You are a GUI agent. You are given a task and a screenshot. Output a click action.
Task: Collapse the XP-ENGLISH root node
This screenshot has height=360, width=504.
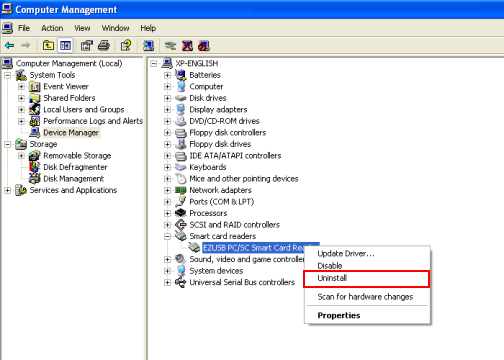click(x=154, y=64)
